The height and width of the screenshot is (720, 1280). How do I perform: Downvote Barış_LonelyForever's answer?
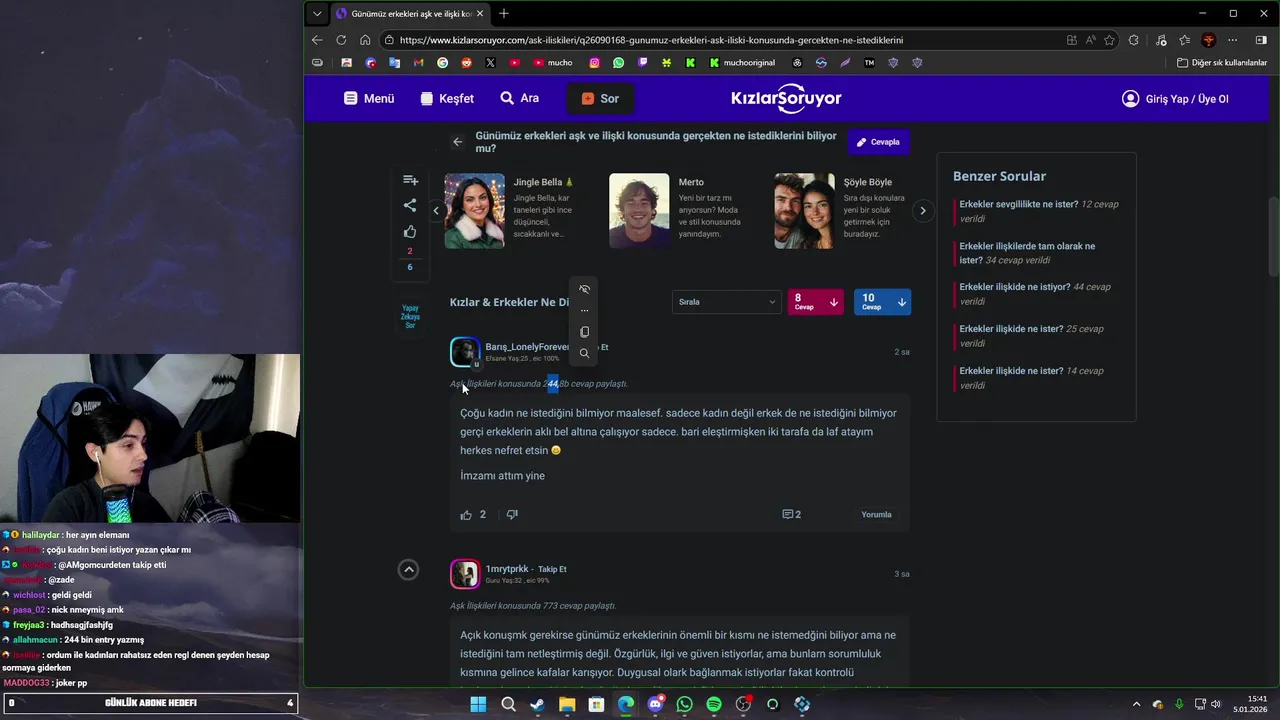coord(512,515)
